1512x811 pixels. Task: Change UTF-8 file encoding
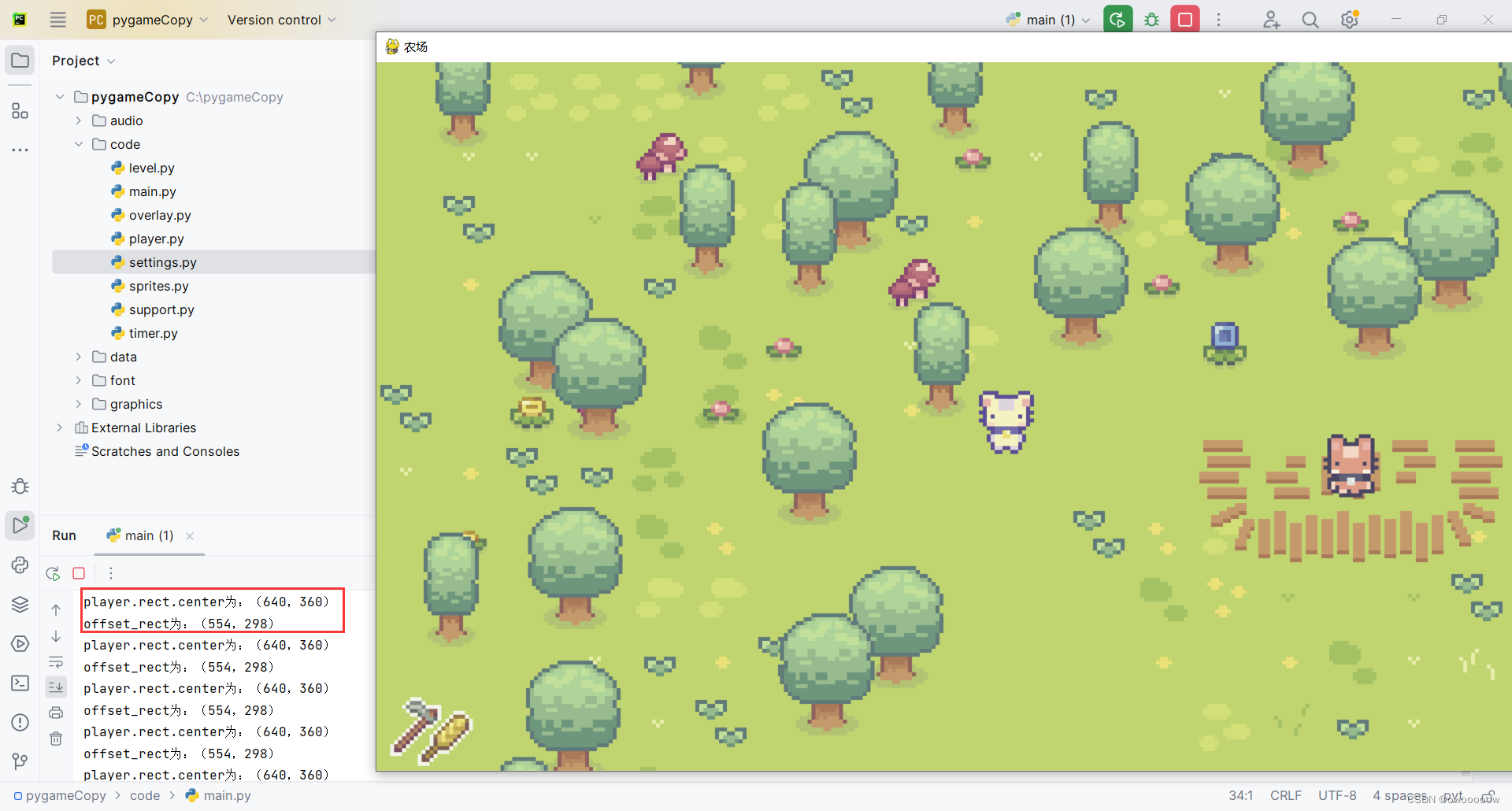click(x=1337, y=795)
